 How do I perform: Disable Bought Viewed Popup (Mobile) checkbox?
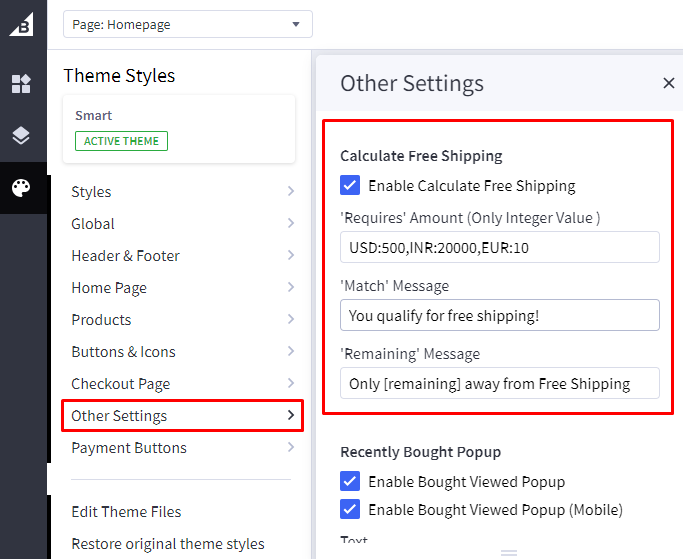point(350,509)
